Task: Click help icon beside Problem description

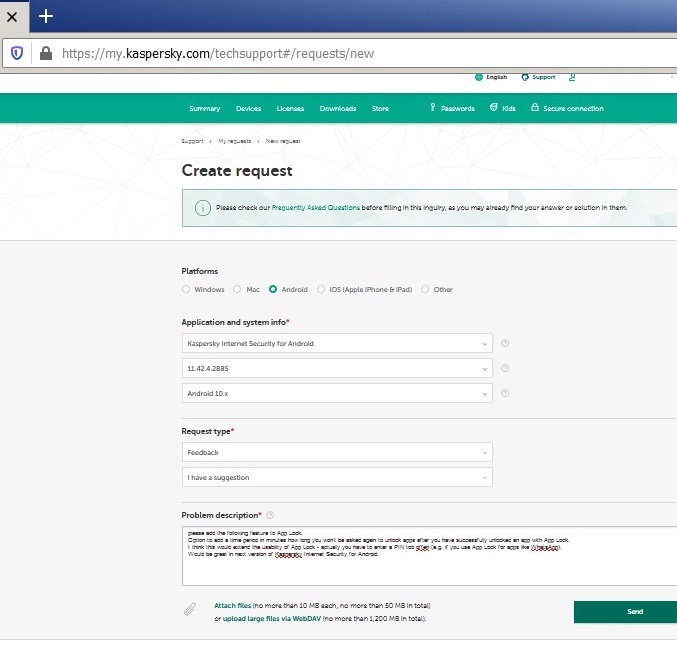Action: [x=270, y=515]
